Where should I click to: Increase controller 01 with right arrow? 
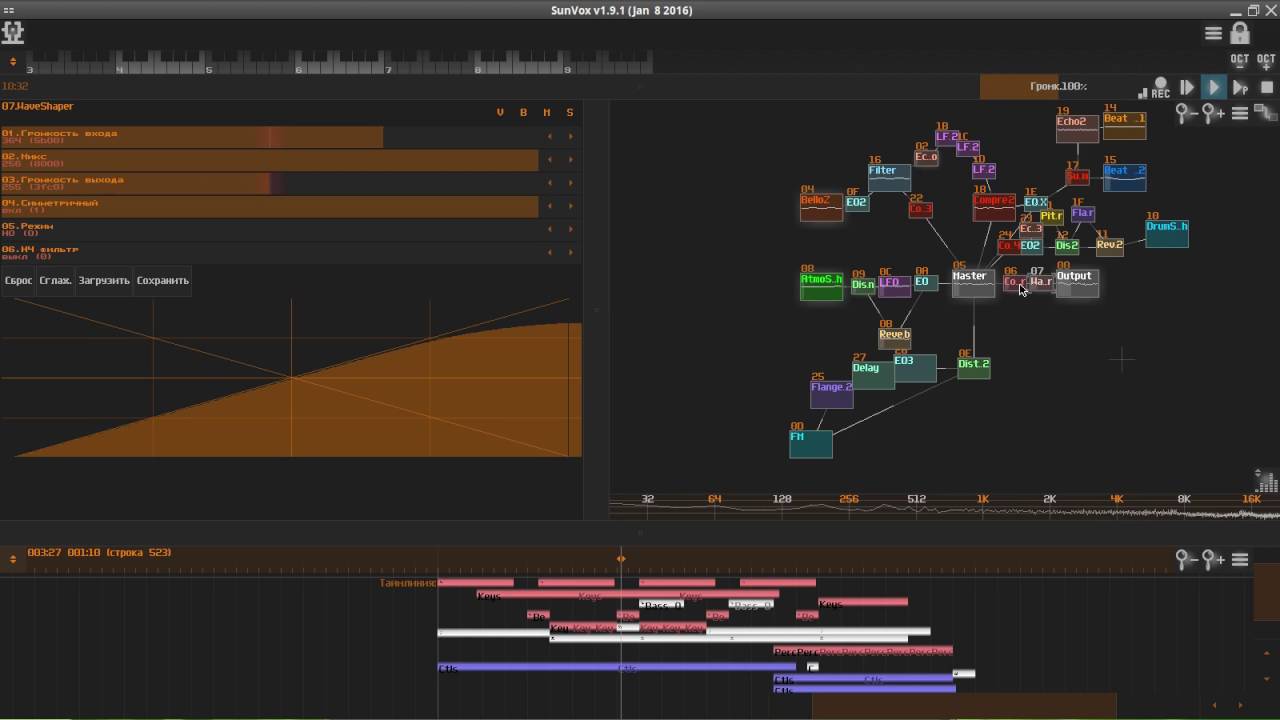tap(571, 137)
